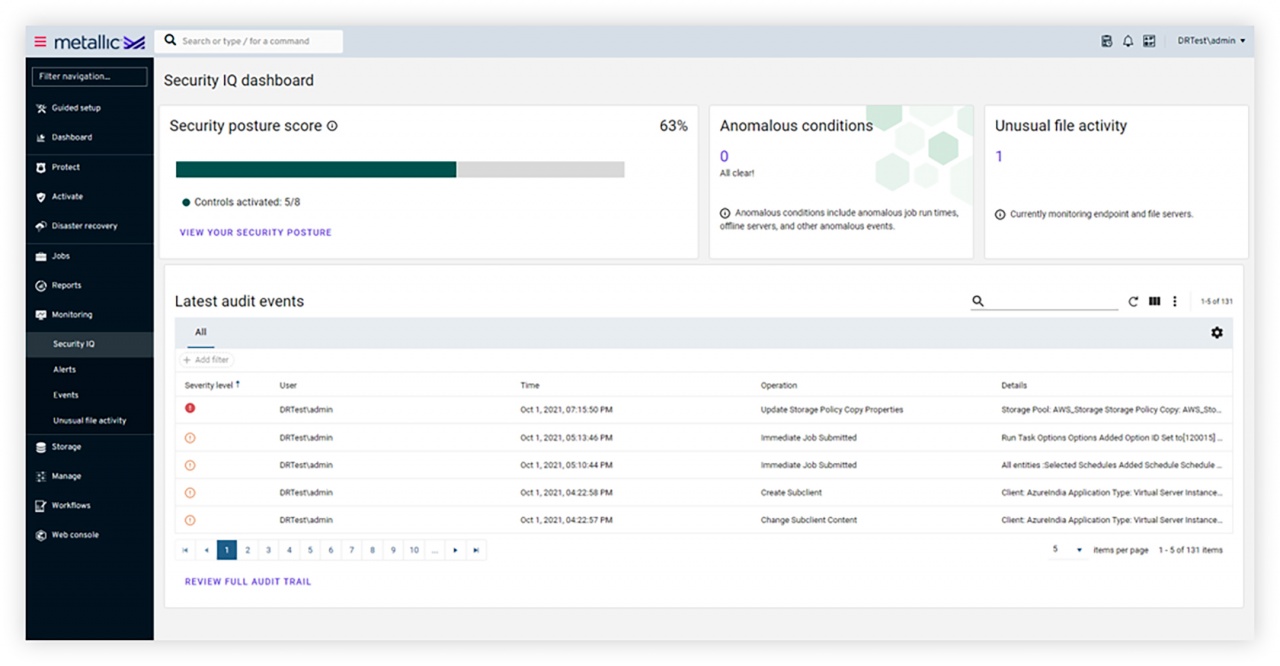Open table settings gear icon
The height and width of the screenshot is (666, 1280).
coord(1216,333)
